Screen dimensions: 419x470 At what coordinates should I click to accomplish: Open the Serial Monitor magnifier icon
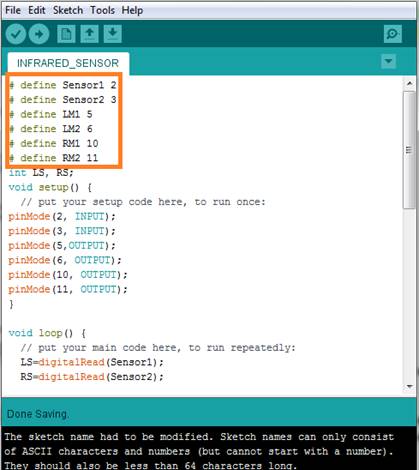(x=393, y=34)
